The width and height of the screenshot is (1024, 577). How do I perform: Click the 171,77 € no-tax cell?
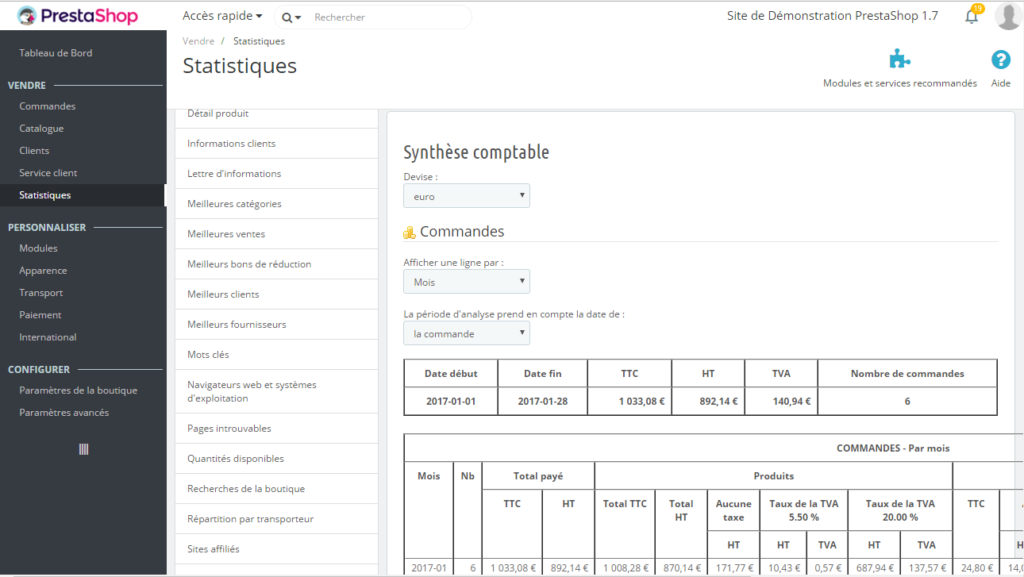(733, 568)
